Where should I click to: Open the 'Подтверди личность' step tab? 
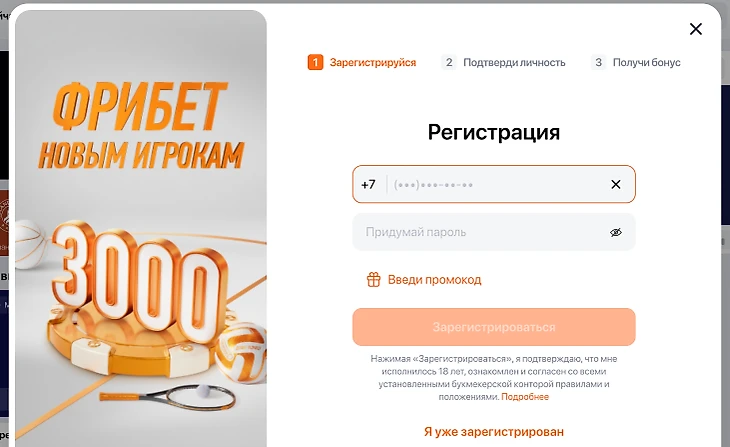514,62
